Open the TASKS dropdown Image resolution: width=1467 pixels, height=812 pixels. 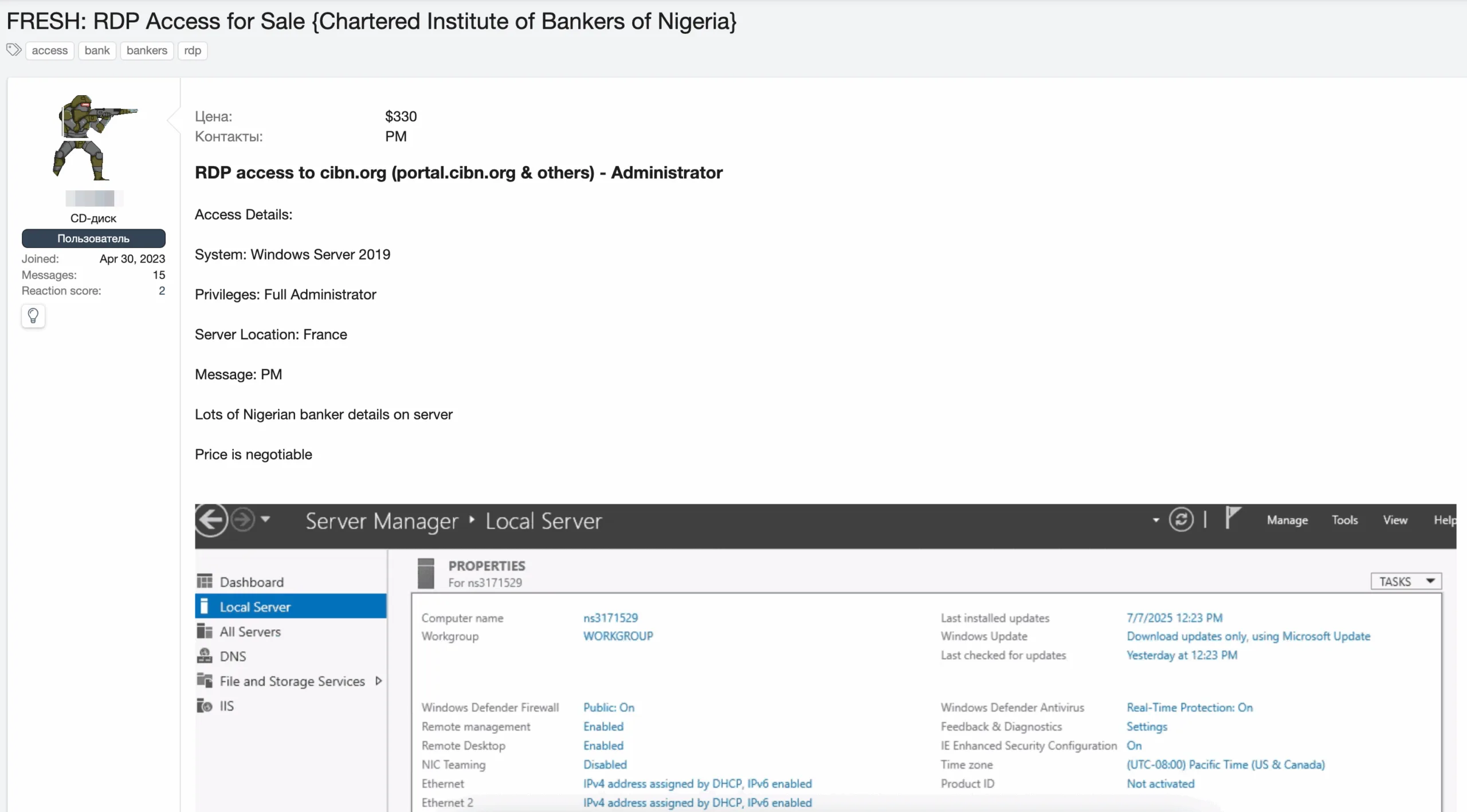point(1406,581)
